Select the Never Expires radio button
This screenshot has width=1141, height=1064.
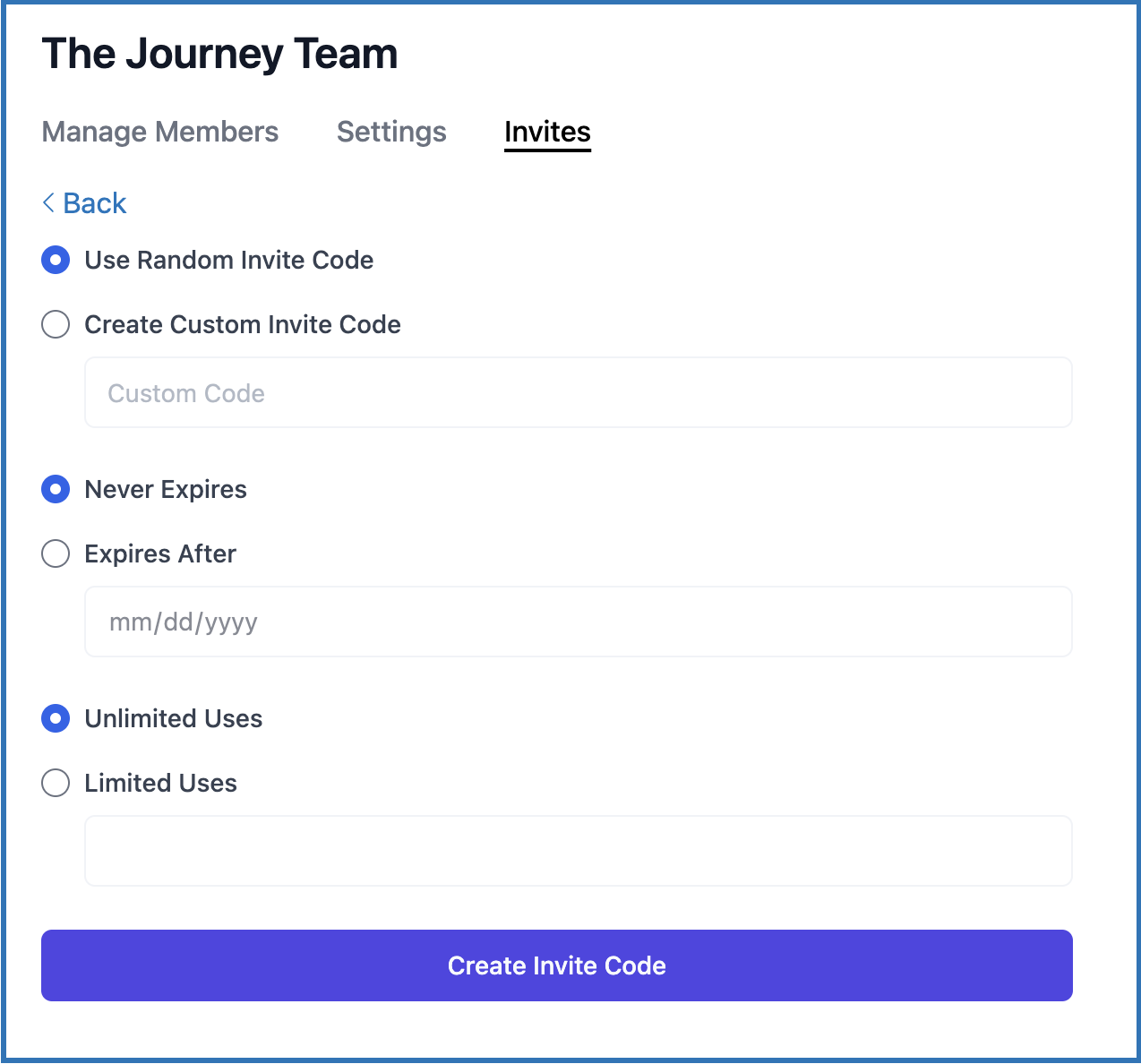[x=56, y=490]
